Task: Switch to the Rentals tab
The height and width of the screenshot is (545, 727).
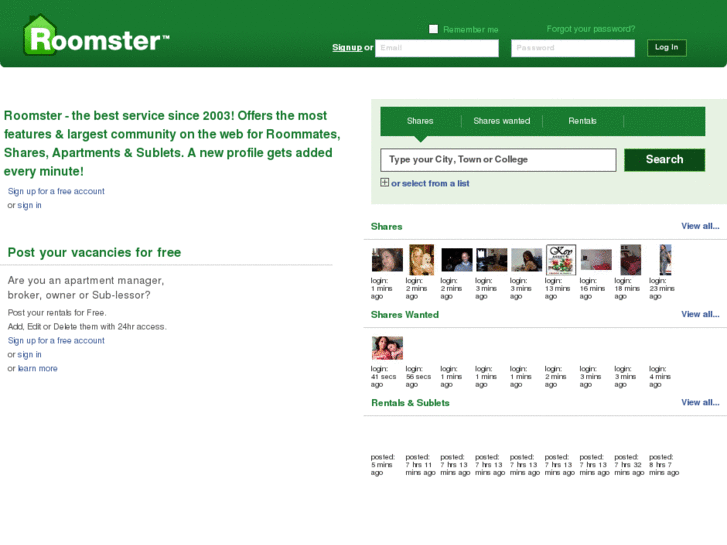Action: tap(582, 121)
